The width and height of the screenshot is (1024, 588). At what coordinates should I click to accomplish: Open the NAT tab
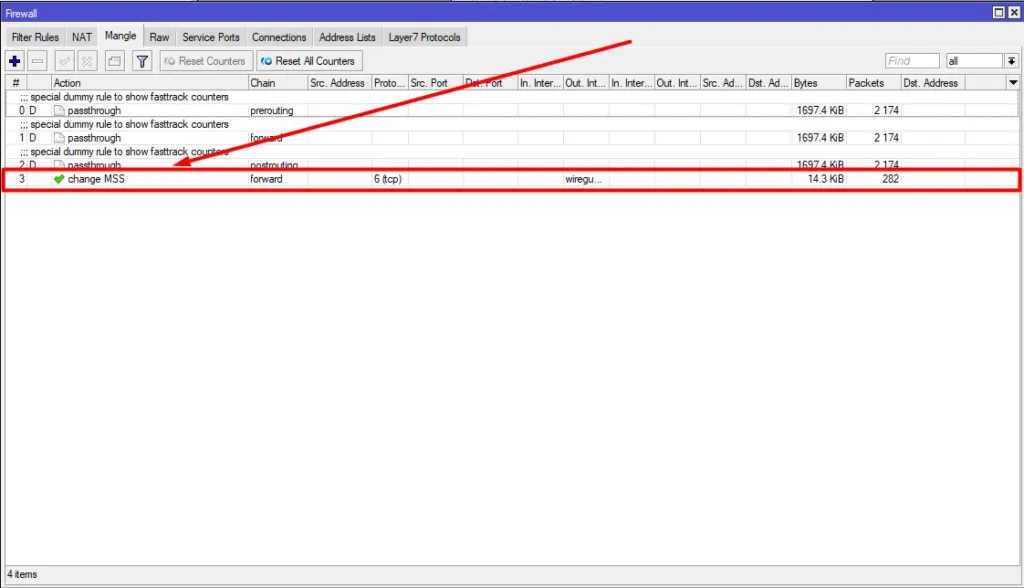[x=82, y=37]
